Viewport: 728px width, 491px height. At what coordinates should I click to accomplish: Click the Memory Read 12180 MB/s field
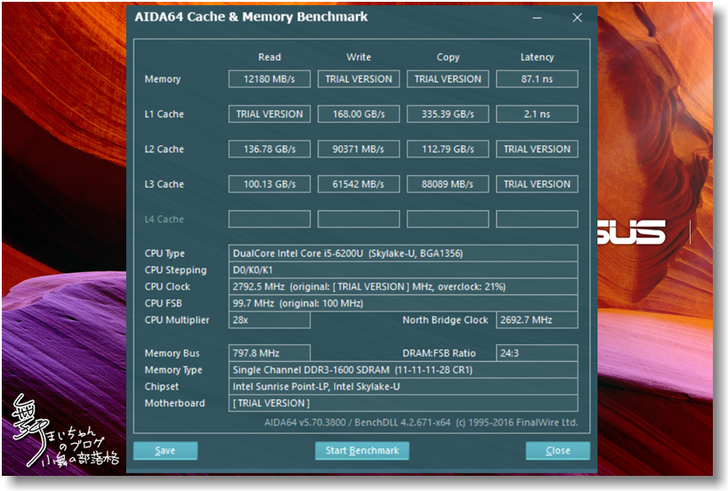(269, 79)
